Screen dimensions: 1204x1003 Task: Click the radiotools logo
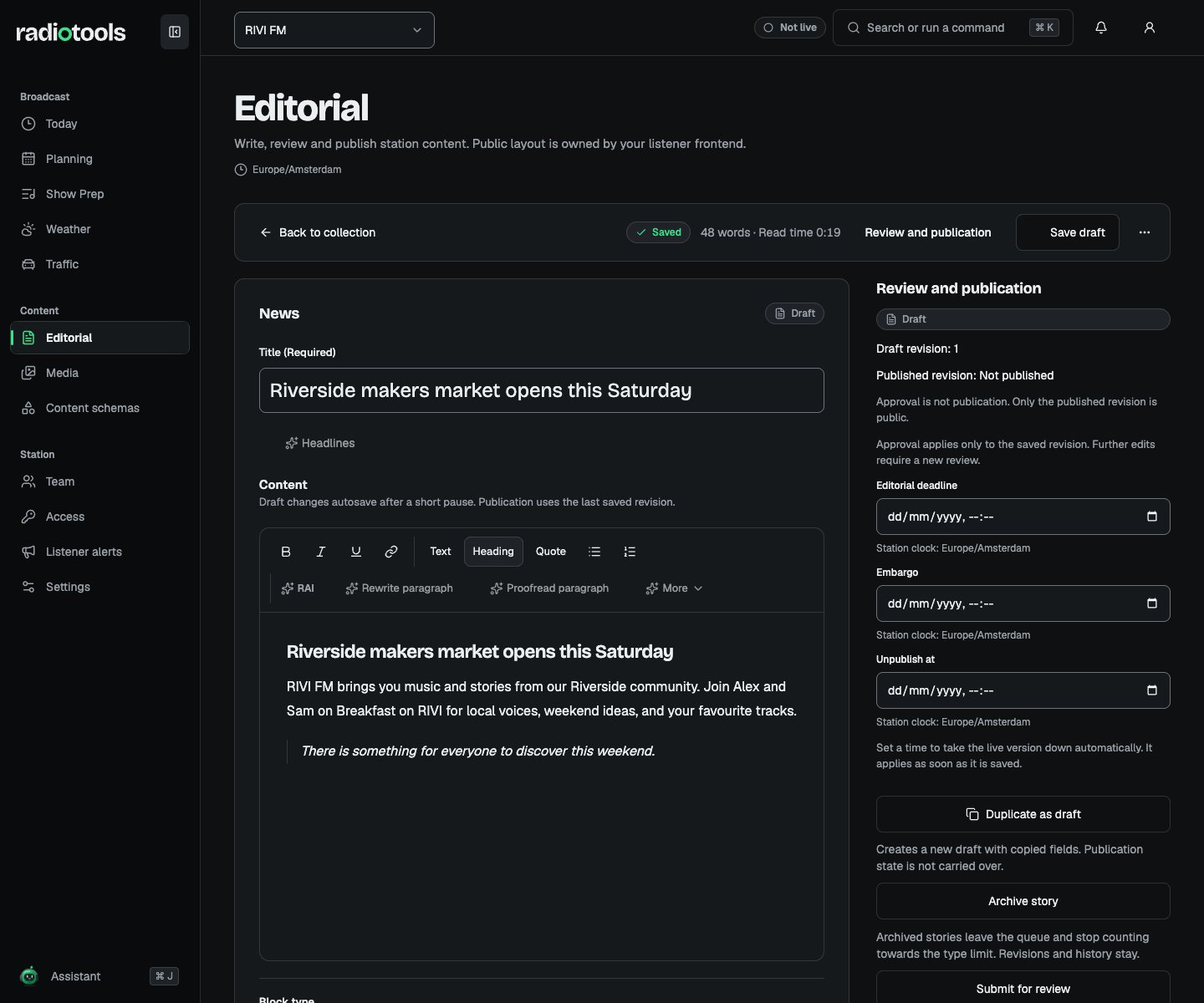(71, 33)
